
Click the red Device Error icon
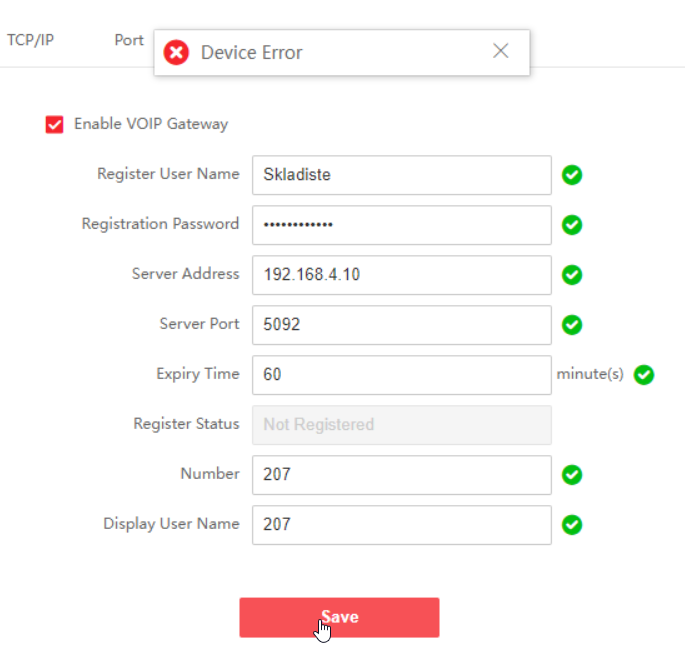(176, 52)
